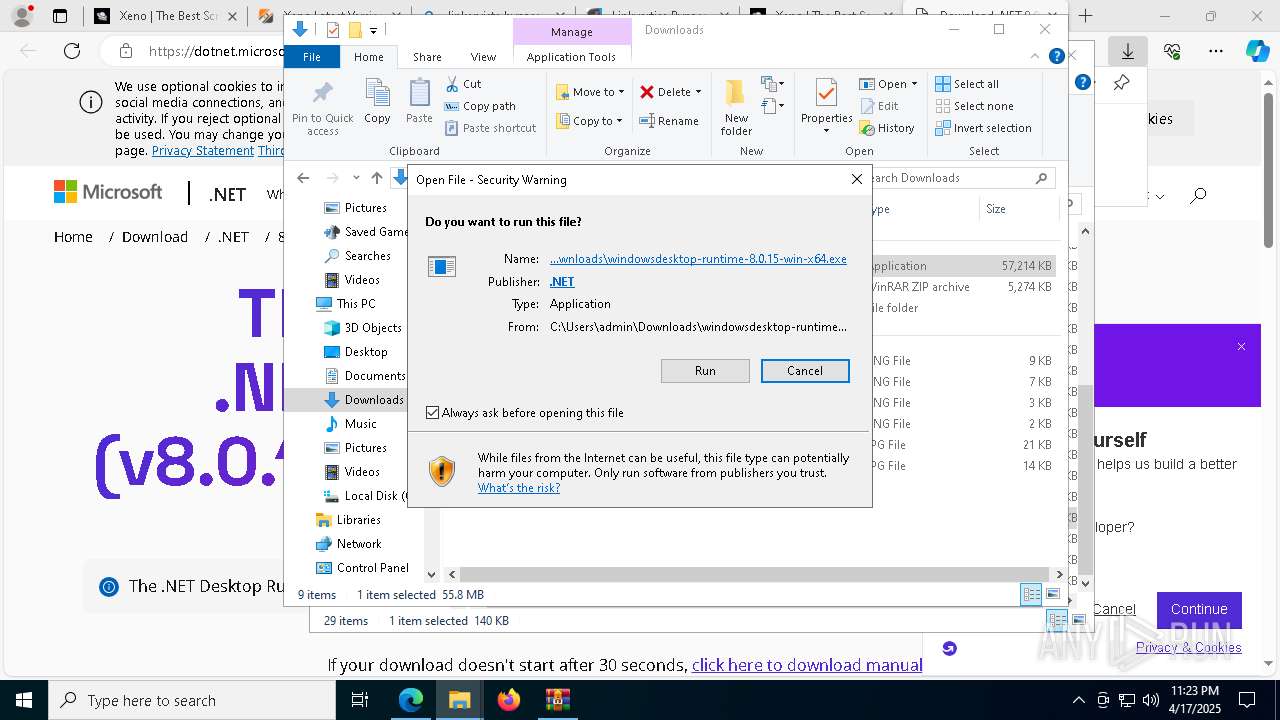Select Downloads in navigation tree

tap(364, 400)
